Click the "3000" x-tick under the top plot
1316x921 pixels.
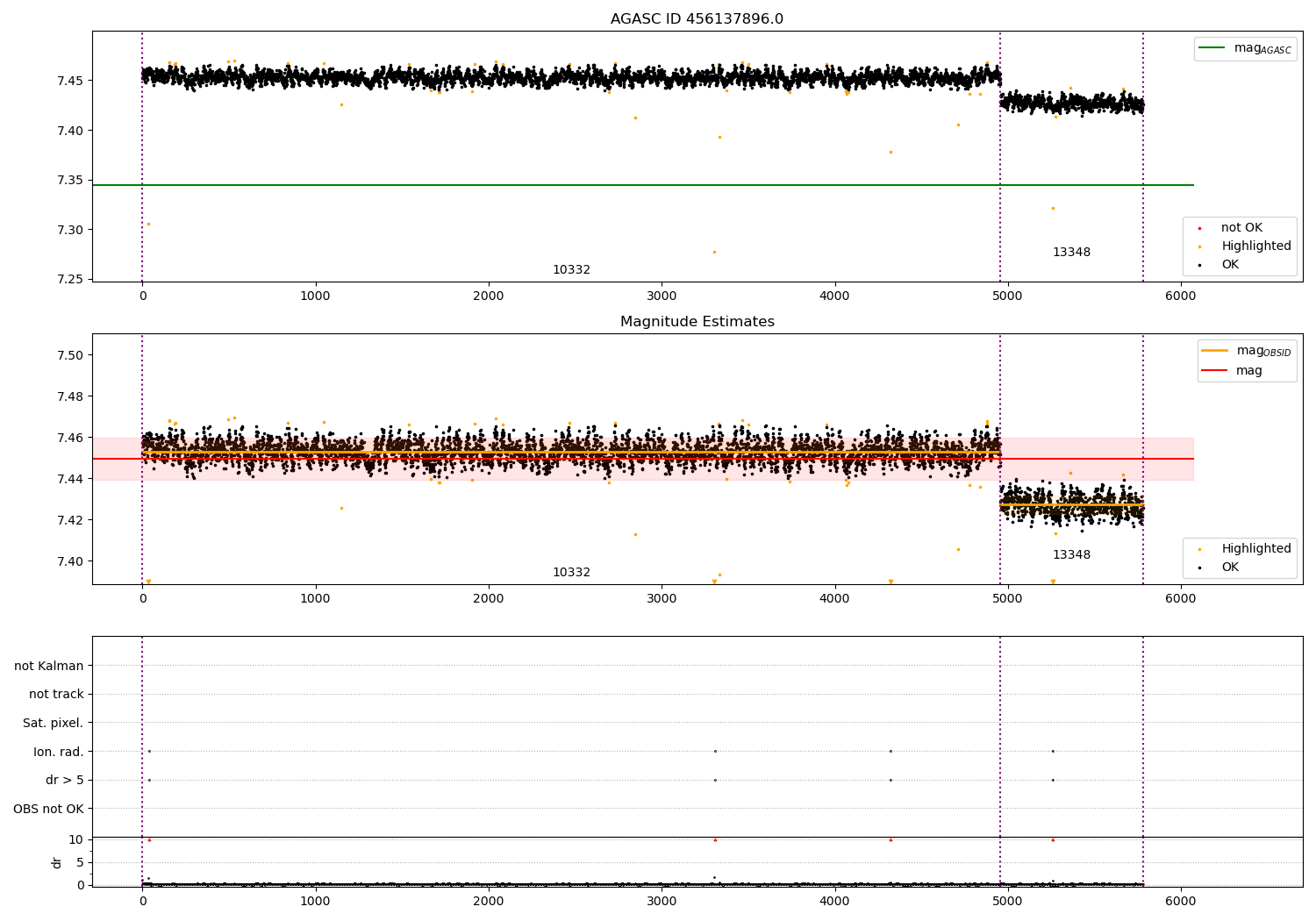click(662, 296)
